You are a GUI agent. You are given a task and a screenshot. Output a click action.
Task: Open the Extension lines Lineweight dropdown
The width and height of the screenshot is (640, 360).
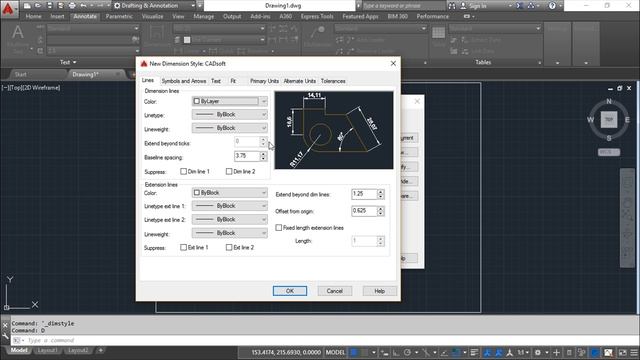(x=230, y=233)
